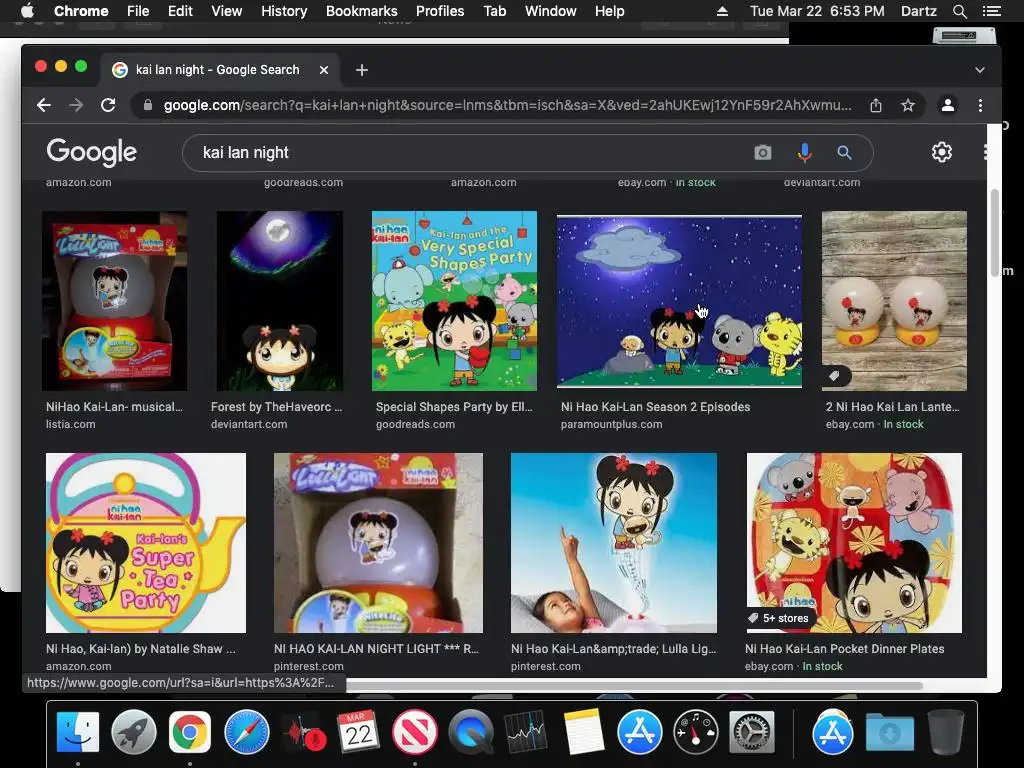This screenshot has width=1024, height=768.
Task: Open the Super Tea Party book image
Action: click(x=146, y=543)
